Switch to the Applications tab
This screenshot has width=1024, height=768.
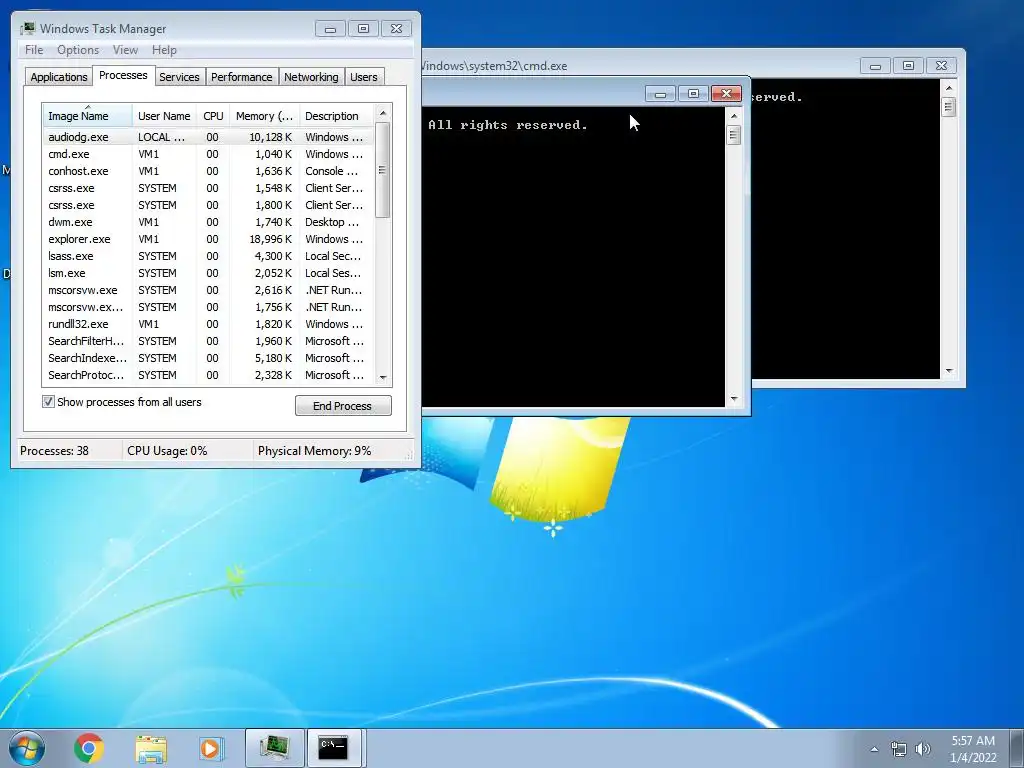point(59,77)
